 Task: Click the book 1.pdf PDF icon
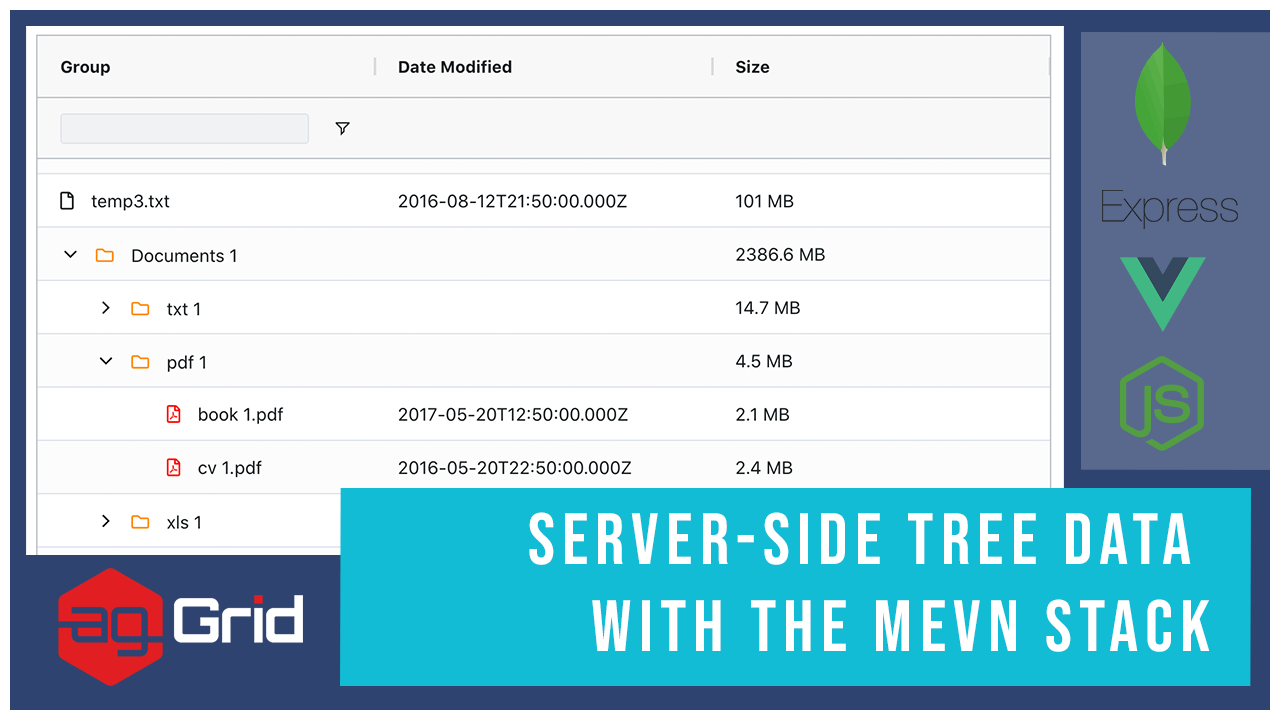174,414
